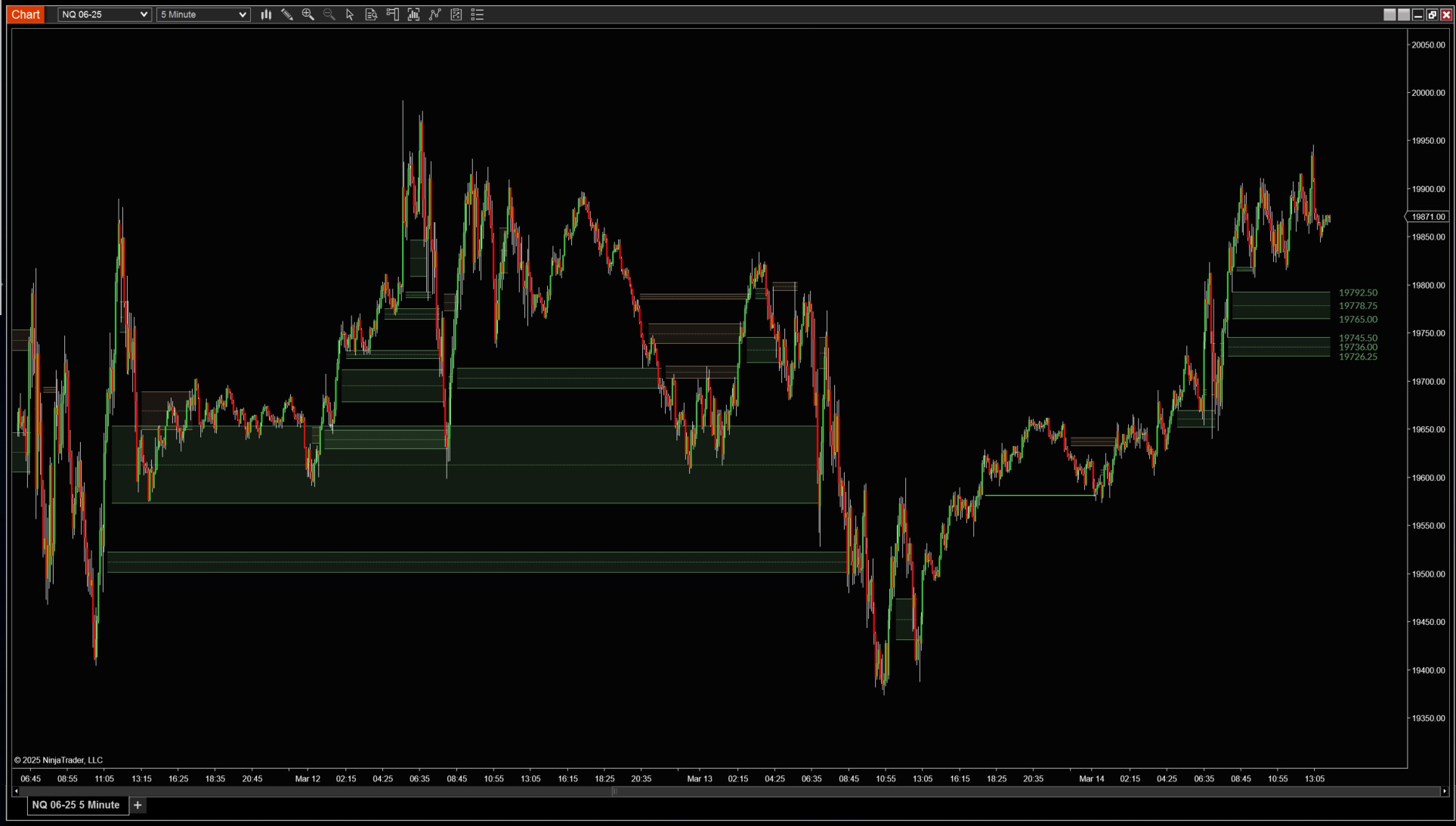Open the indicators line graph icon
This screenshot has width=1456, height=826.
pyautogui.click(x=434, y=14)
